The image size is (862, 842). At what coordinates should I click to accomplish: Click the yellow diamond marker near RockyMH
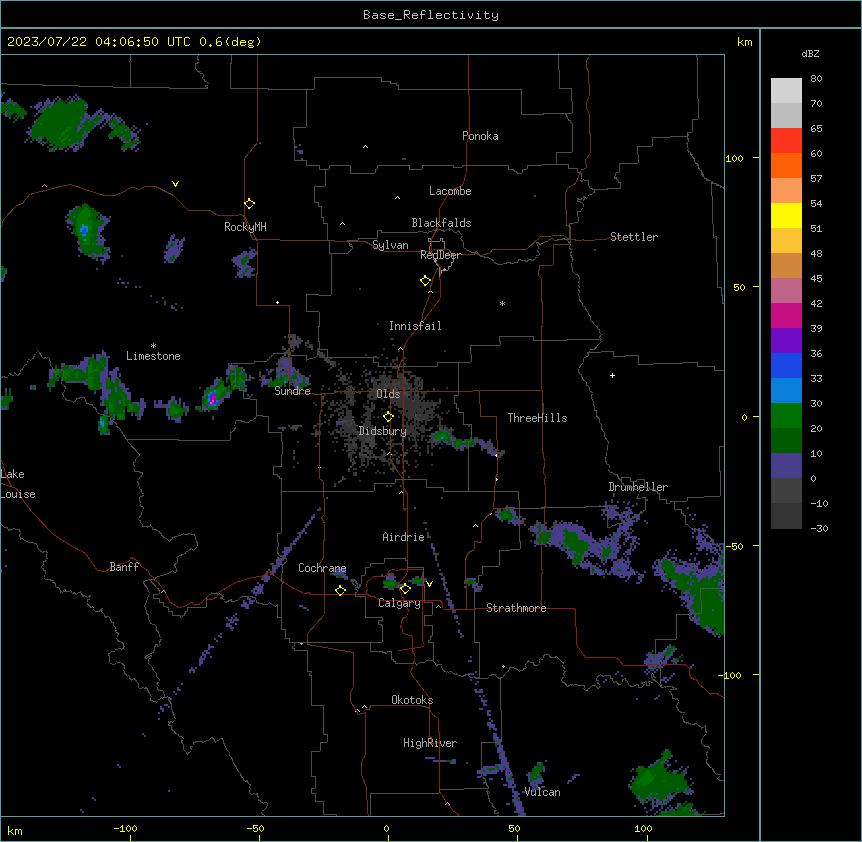pos(250,204)
